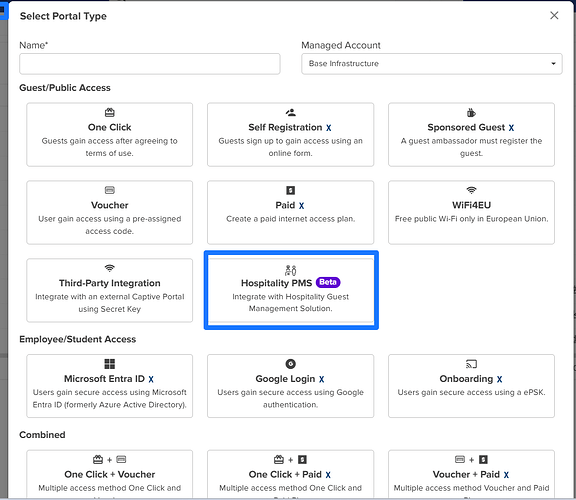Focus the Name input field
Image resolution: width=576 pixels, height=500 pixels.
pos(150,64)
